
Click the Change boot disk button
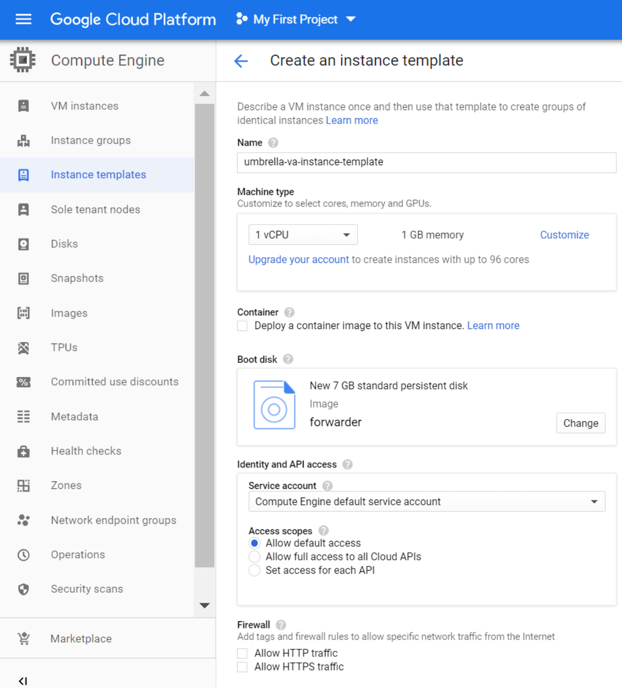[581, 423]
